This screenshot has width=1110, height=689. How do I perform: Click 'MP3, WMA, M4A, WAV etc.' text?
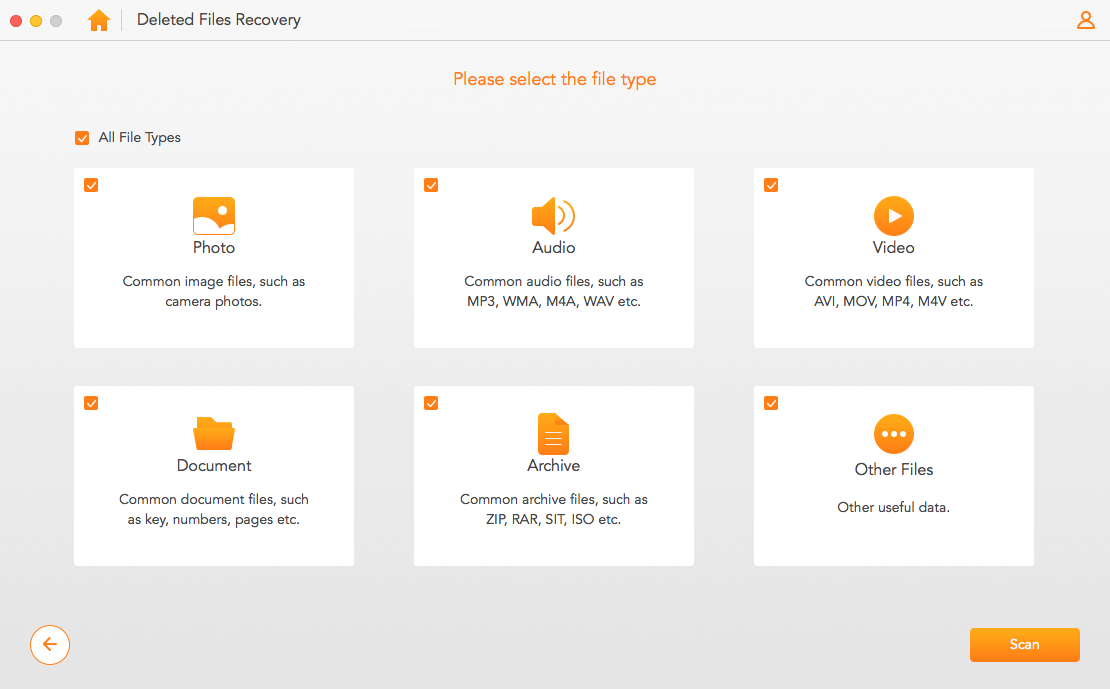554,302
